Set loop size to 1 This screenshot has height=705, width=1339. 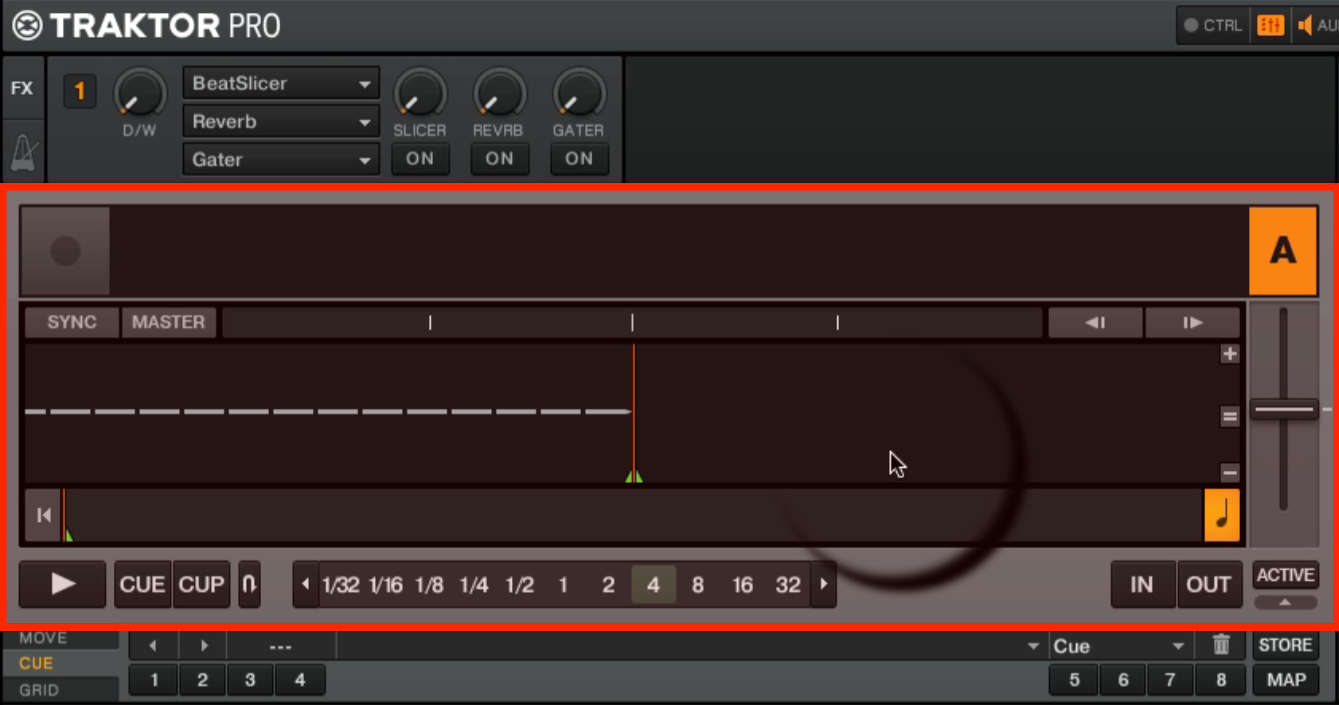pyautogui.click(x=563, y=585)
